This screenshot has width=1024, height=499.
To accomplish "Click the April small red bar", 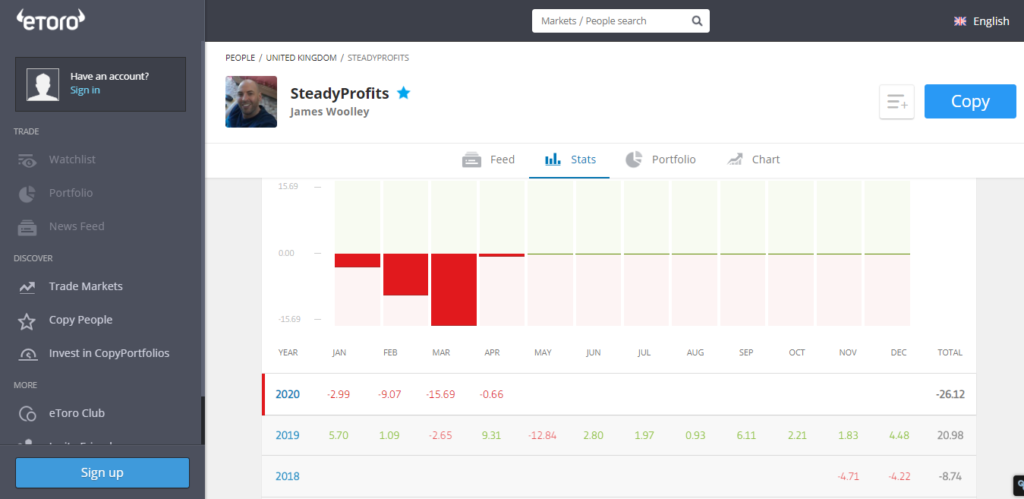I will pos(502,255).
